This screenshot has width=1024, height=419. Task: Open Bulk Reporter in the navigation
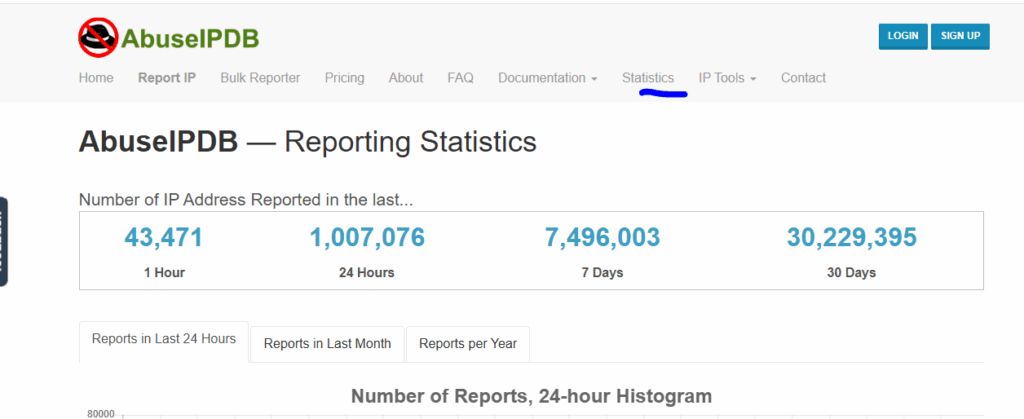(260, 78)
